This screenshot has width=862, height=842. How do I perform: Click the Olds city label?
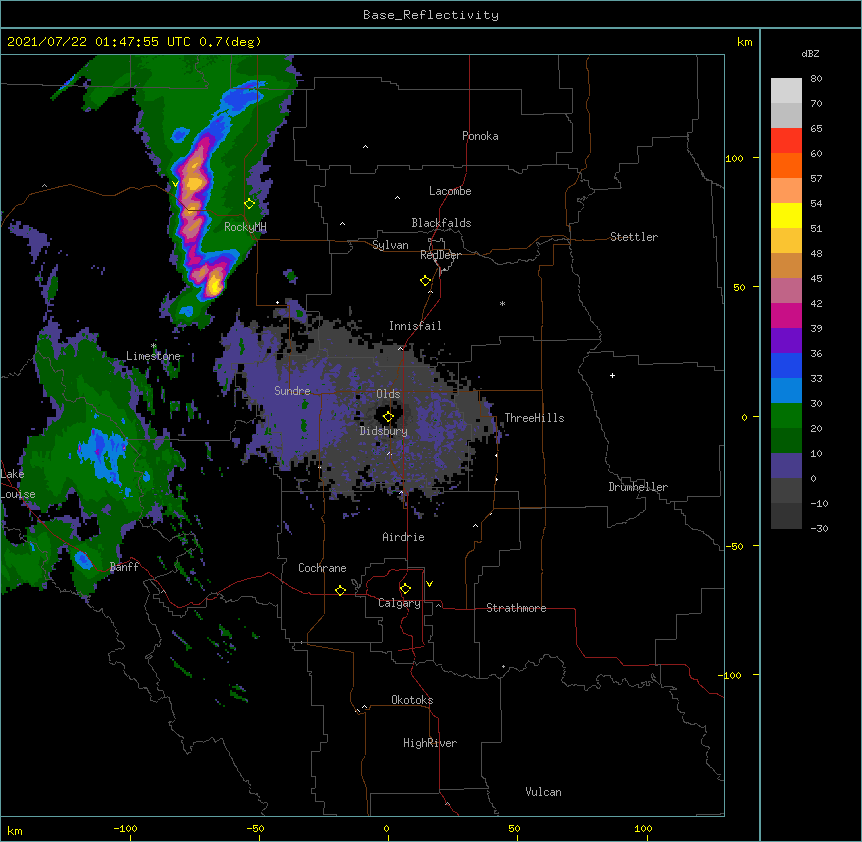[x=388, y=394]
